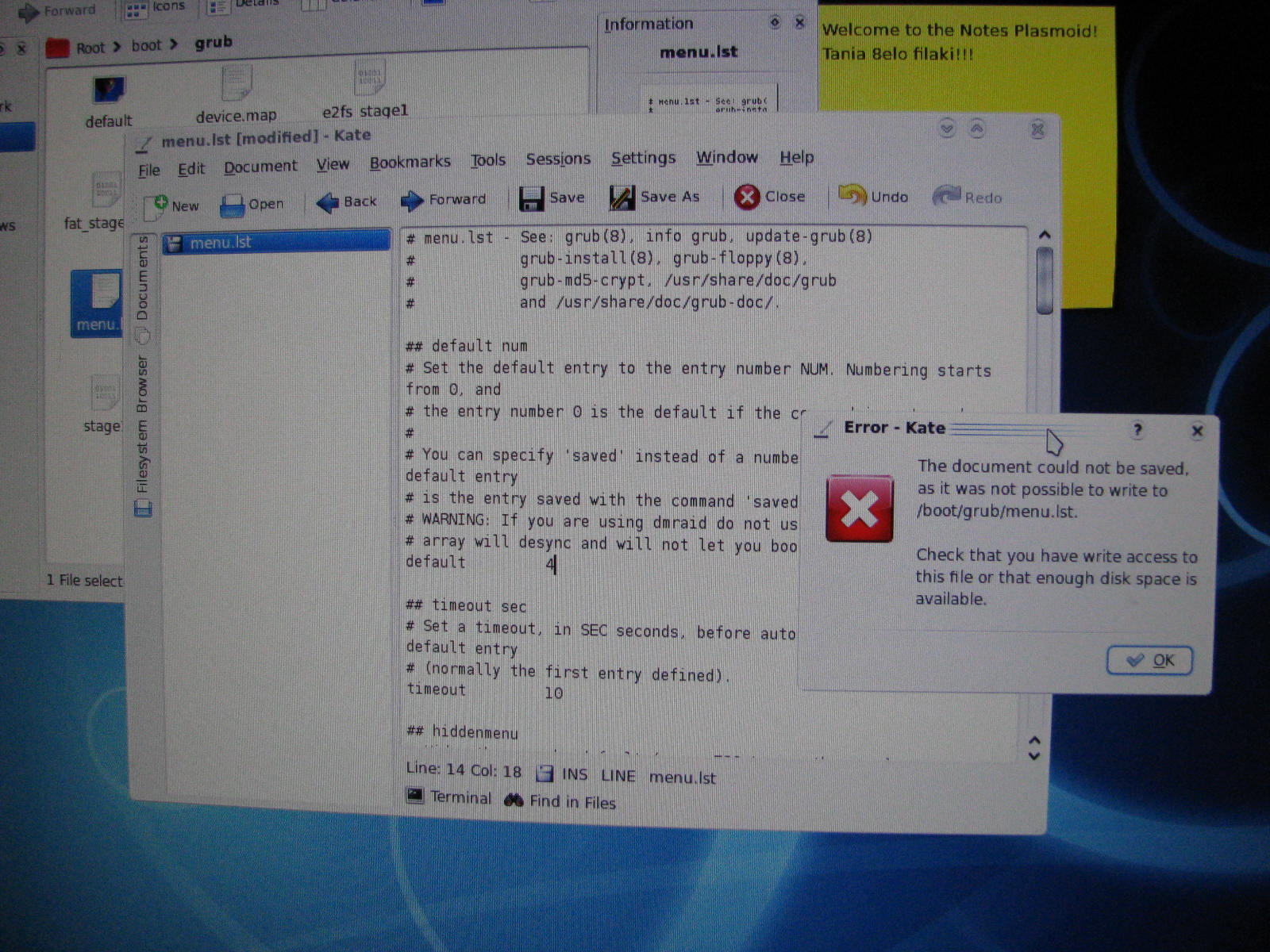Select the default file in the file manager
The image size is (1270, 952).
pyautogui.click(x=109, y=102)
